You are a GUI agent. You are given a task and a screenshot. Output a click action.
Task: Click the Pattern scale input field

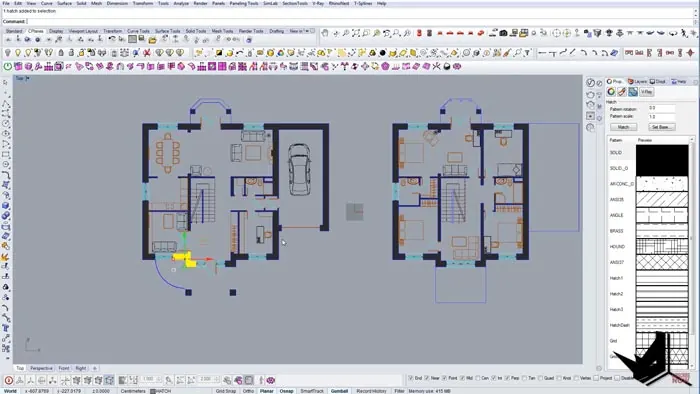661,116
